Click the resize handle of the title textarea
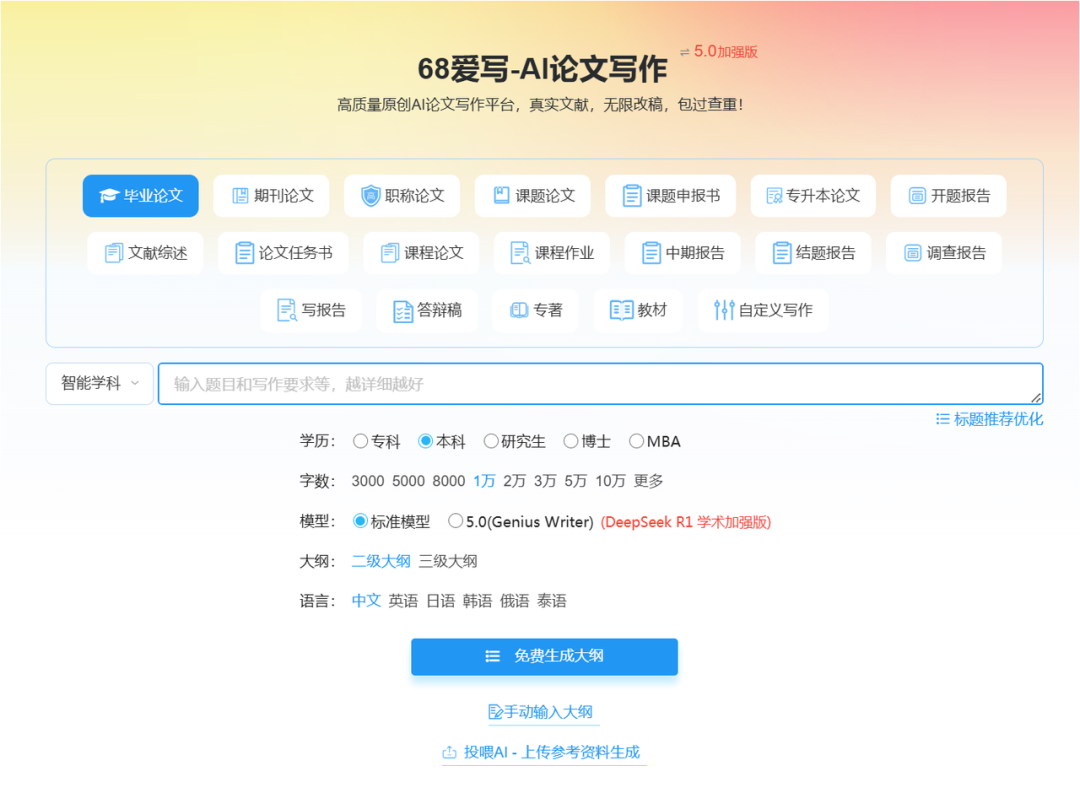Viewport: 1080px width, 793px height. (1035, 398)
